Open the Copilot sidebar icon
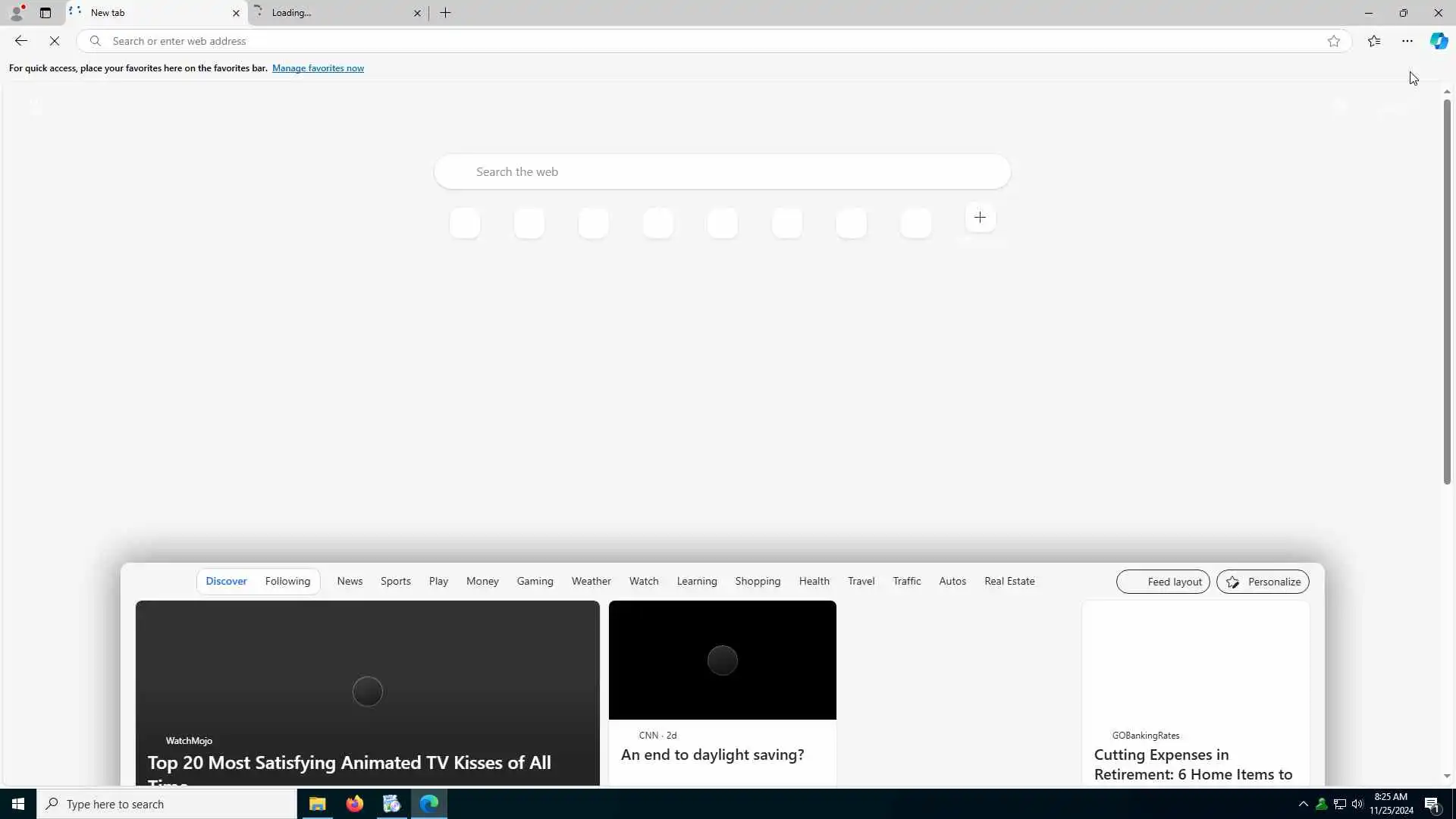 1439,41
